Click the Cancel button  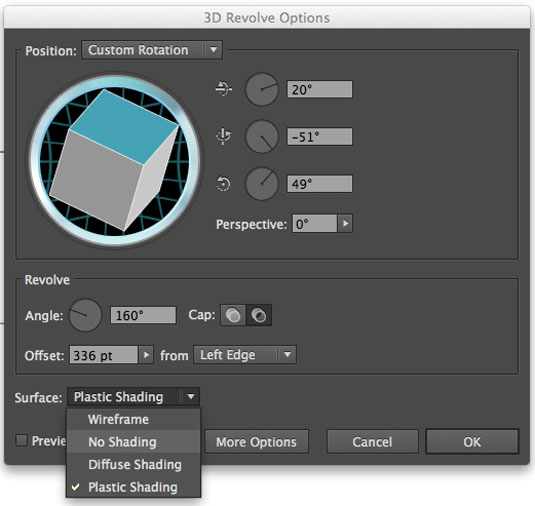[372, 442]
